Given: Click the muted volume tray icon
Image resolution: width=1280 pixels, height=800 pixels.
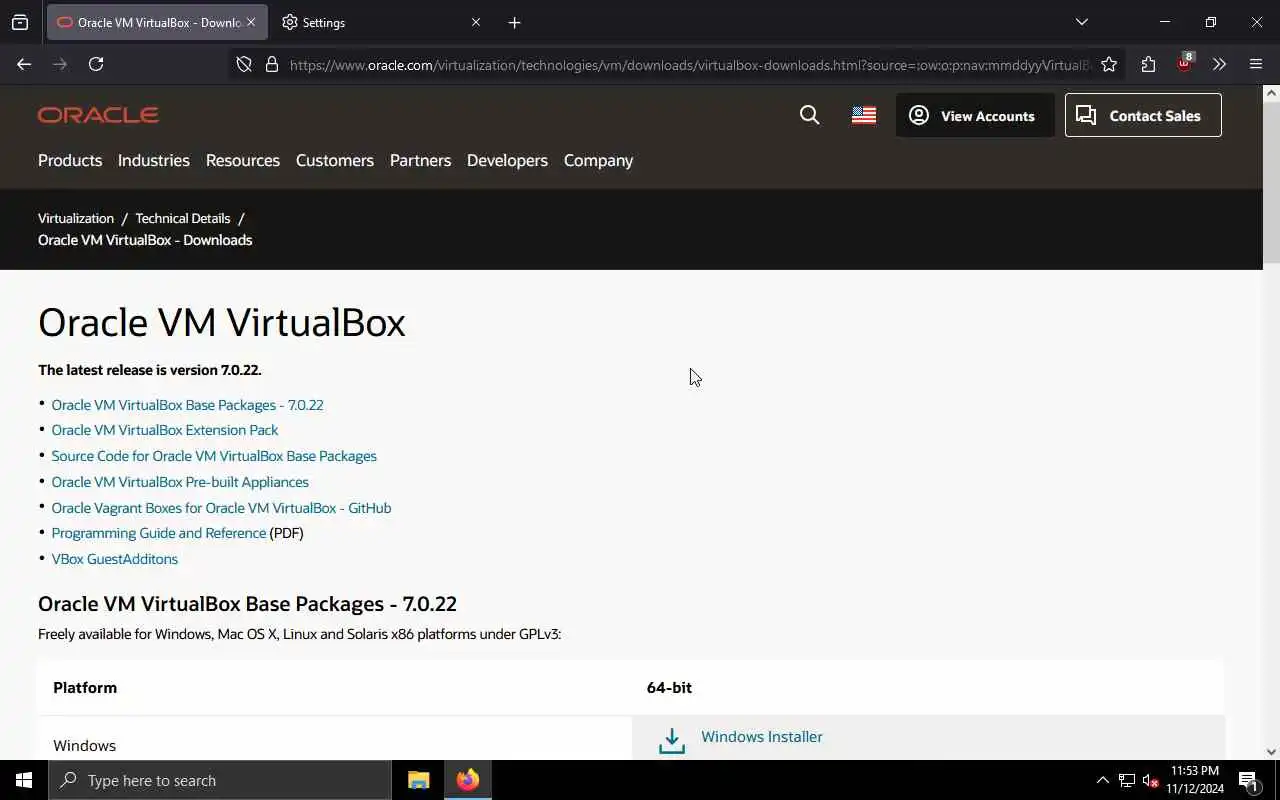Looking at the screenshot, I should pos(1150,780).
